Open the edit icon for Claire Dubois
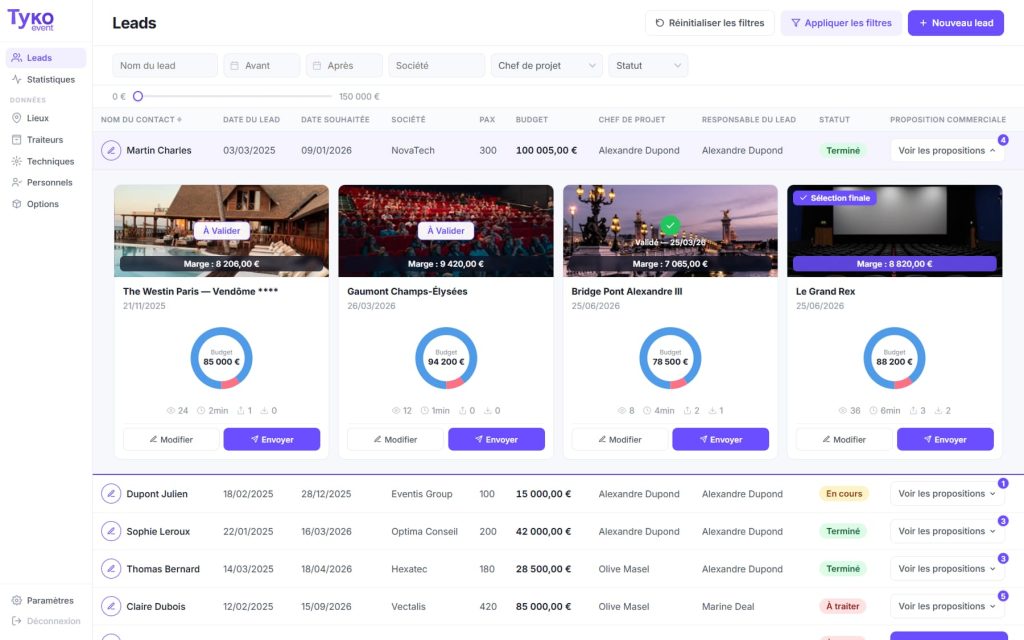 (x=111, y=607)
